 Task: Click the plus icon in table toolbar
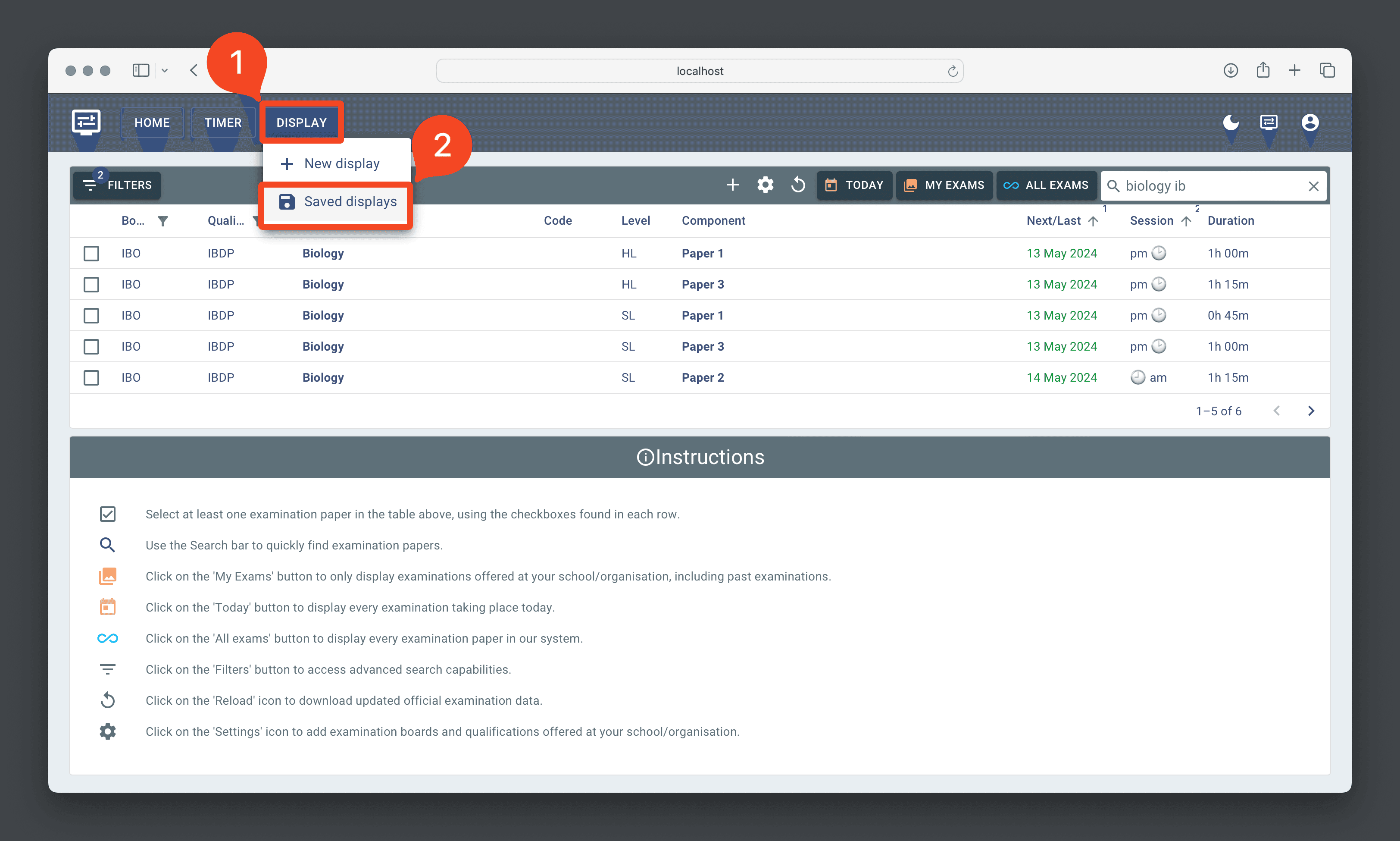[732, 185]
